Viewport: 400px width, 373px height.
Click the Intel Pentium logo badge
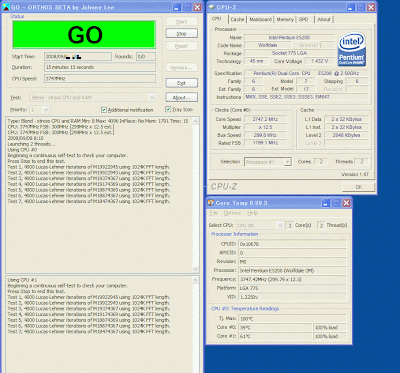352,49
